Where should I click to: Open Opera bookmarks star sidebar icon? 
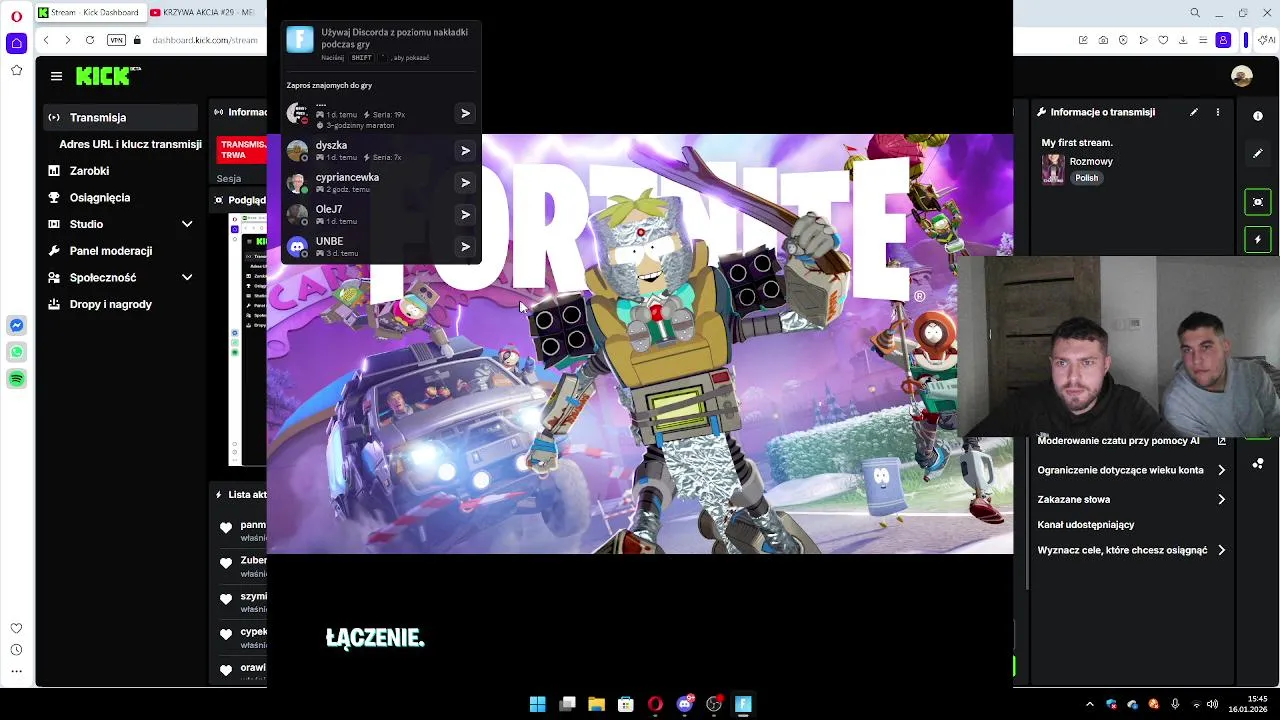(x=16, y=70)
